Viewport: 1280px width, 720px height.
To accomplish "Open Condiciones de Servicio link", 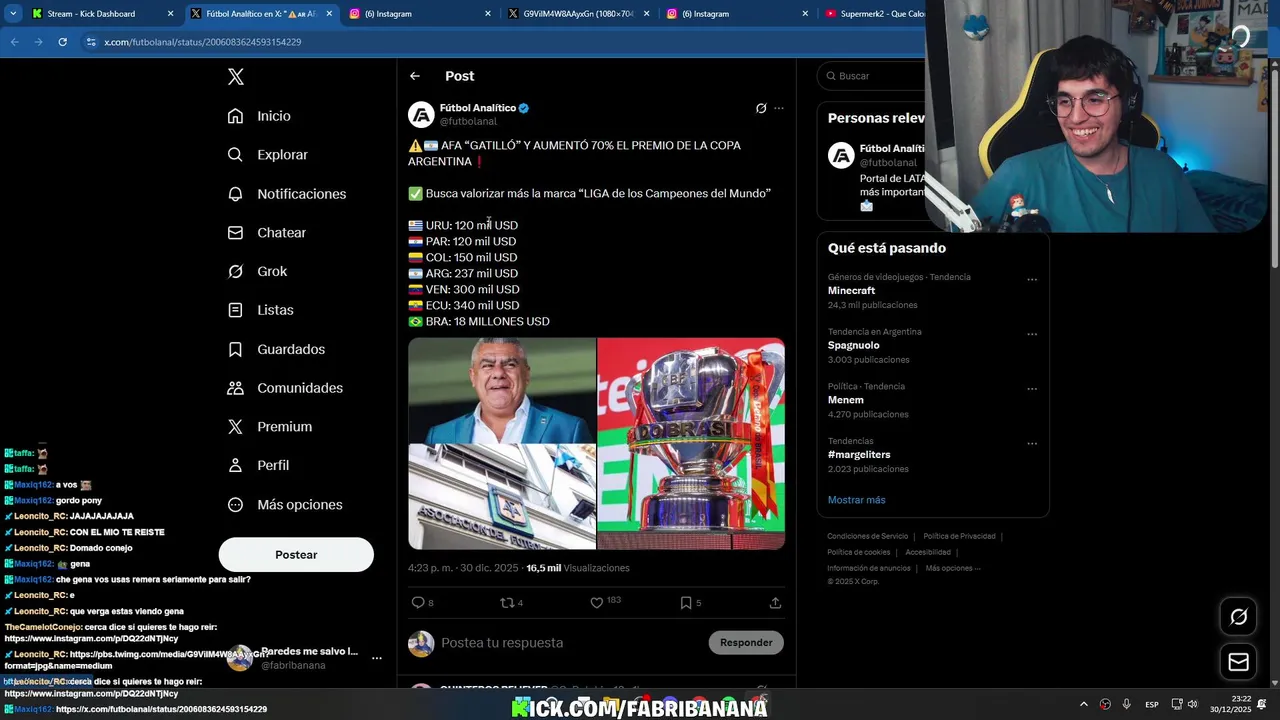I will click(x=868, y=537).
